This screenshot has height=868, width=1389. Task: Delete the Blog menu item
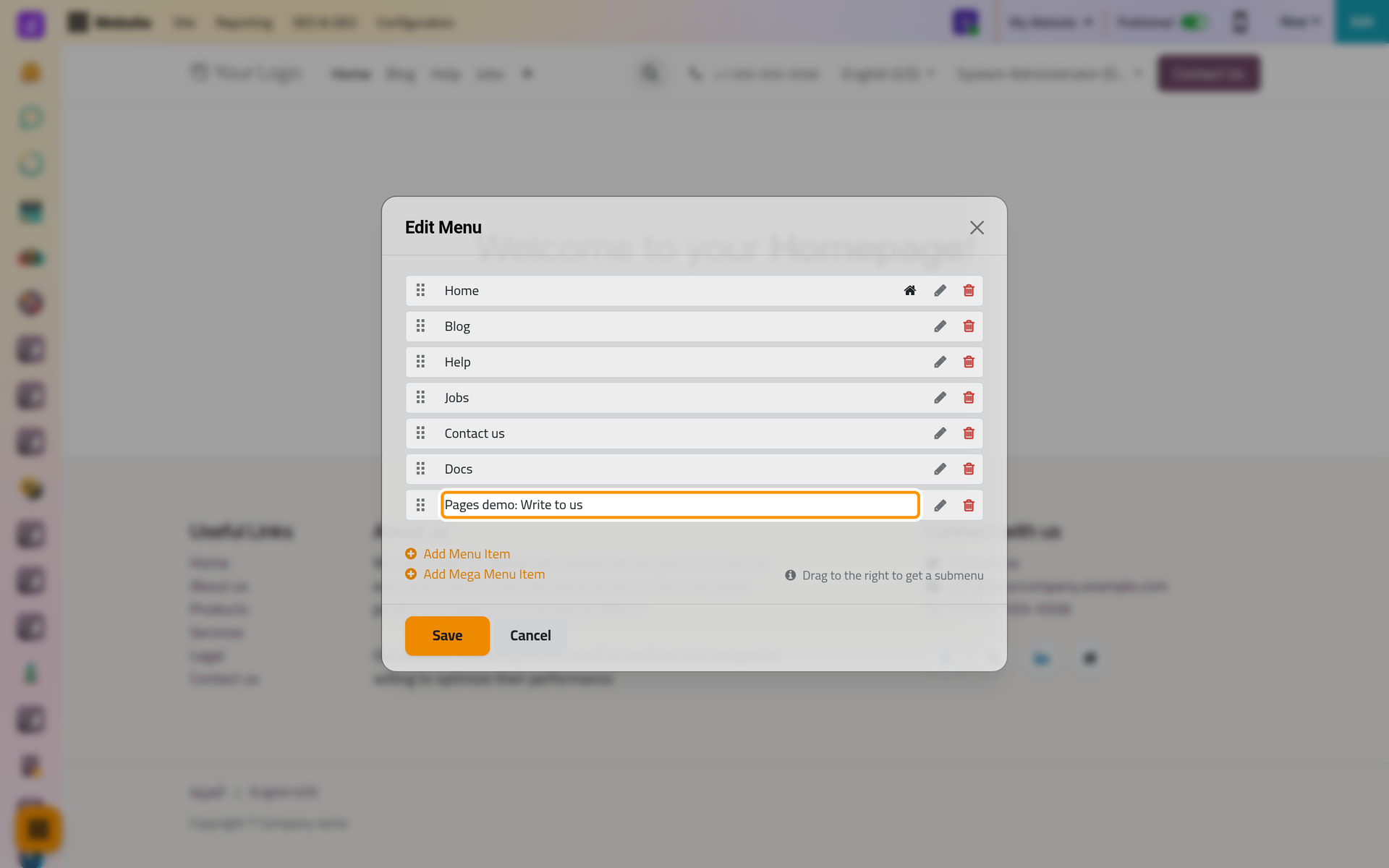click(x=969, y=326)
